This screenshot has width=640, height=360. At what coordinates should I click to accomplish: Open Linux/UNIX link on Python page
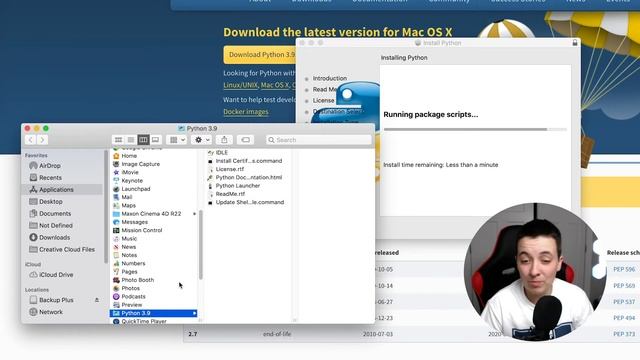click(240, 85)
